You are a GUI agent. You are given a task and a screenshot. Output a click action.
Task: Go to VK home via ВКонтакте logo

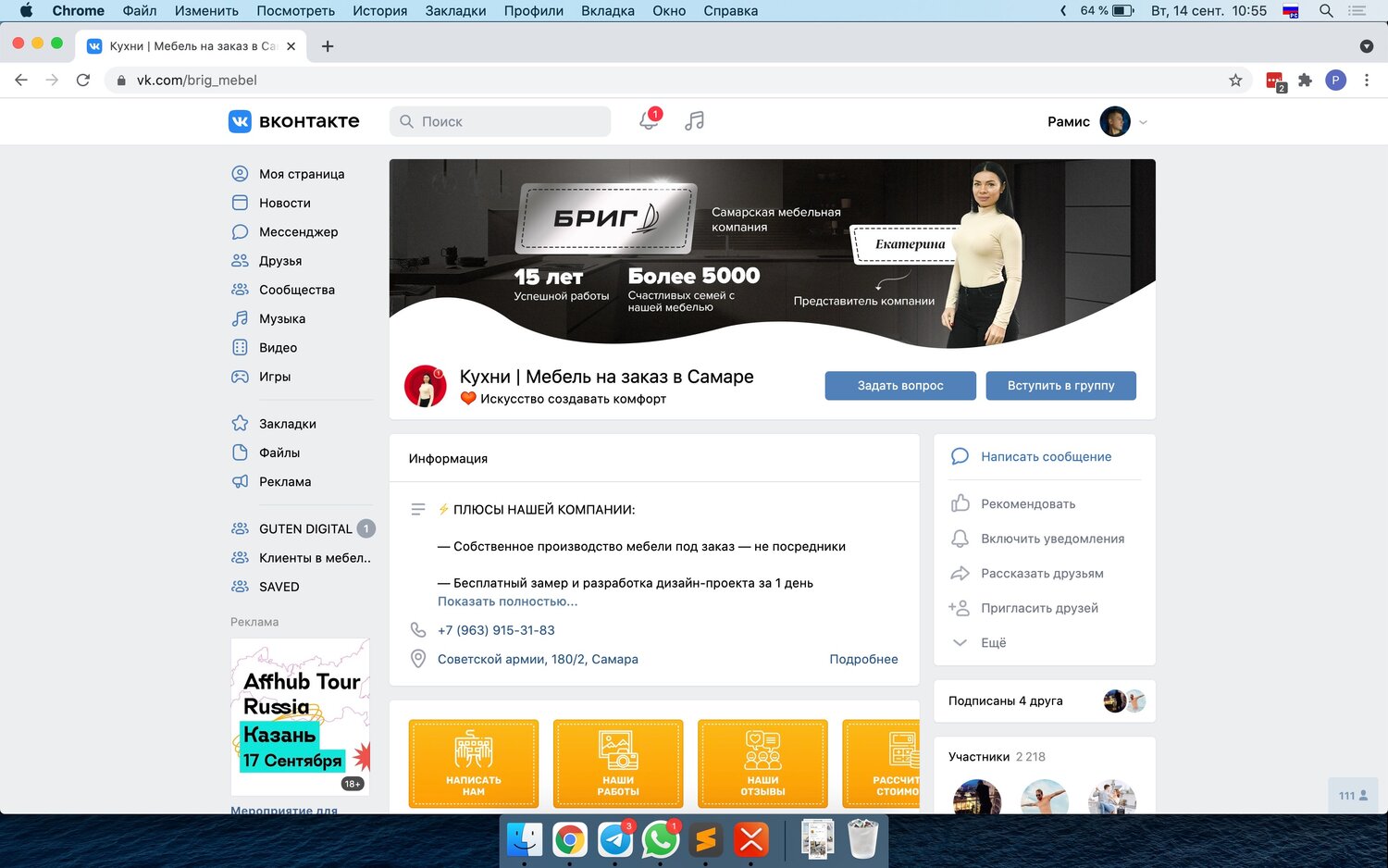click(x=294, y=121)
